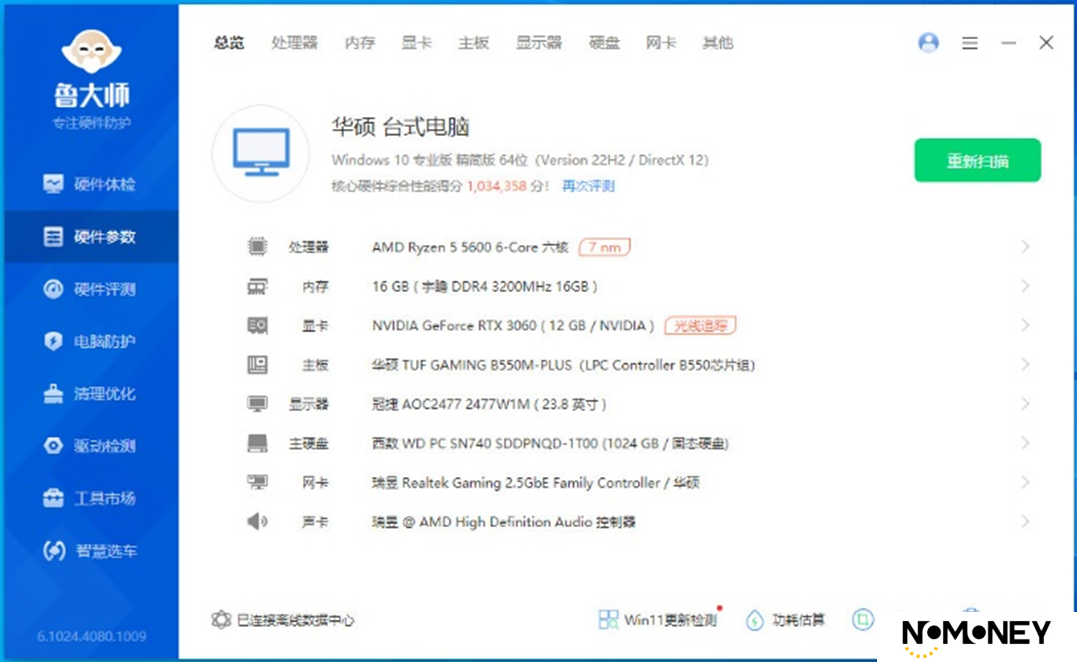Open 硬件体检 in the sidebar
The height and width of the screenshot is (662, 1077).
(89, 184)
